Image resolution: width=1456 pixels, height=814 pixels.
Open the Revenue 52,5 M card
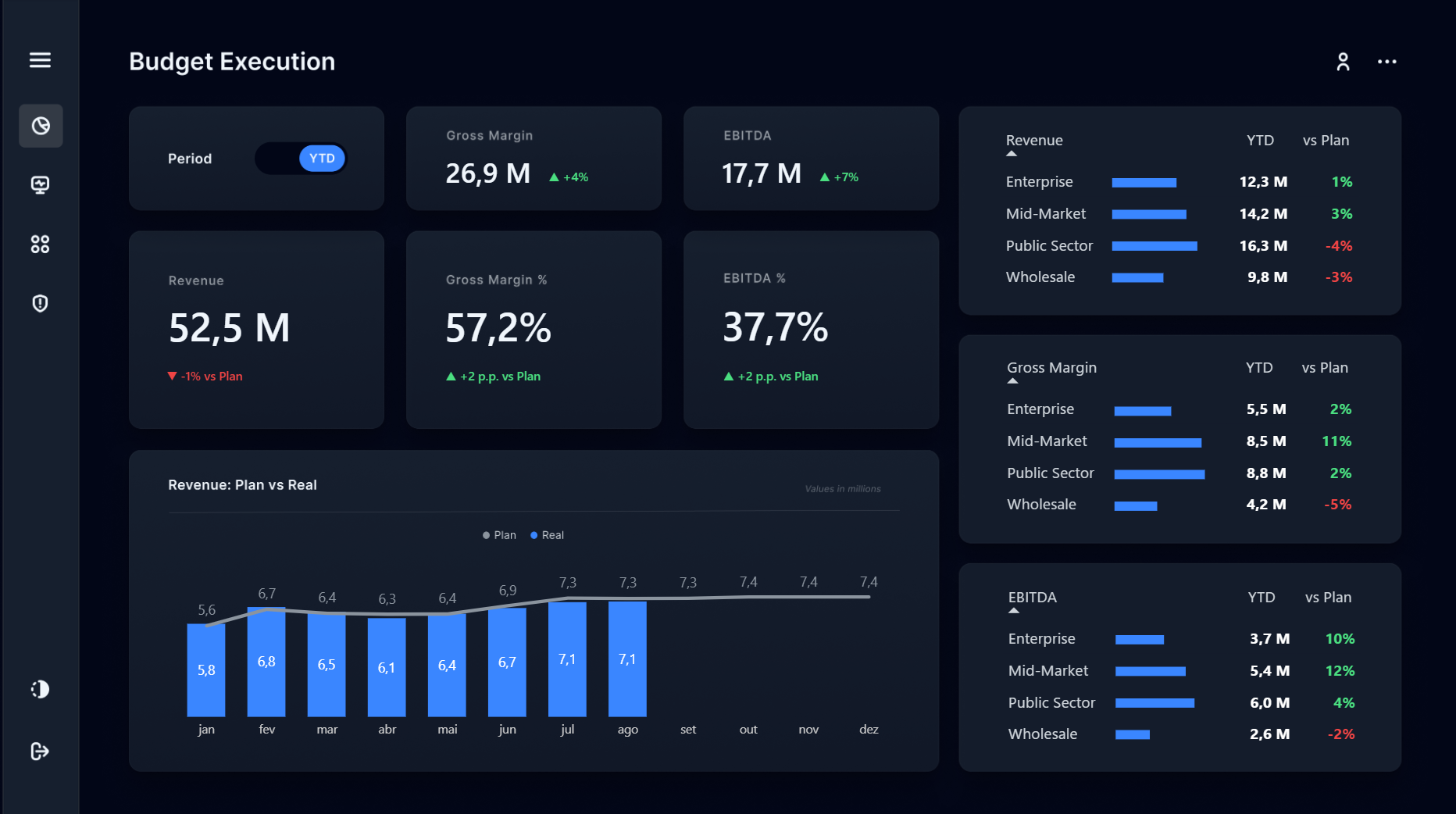[x=256, y=330]
